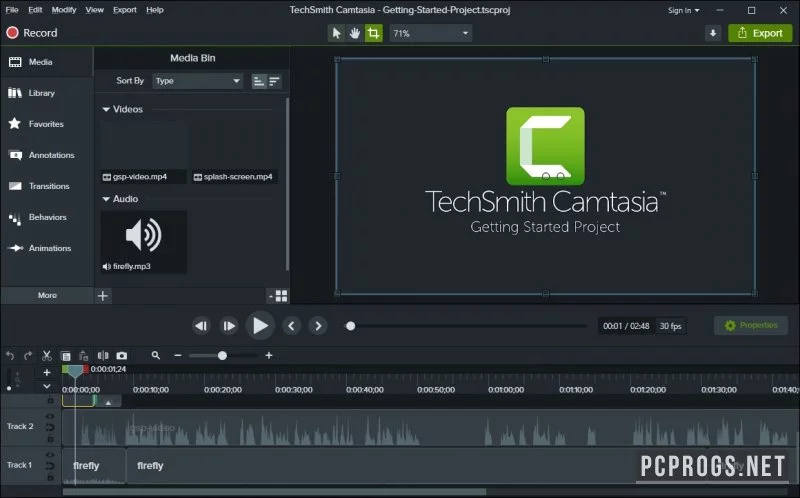800x498 pixels.
Task: Select the gsp-video.mp4 clip thumbnail
Action: pyautogui.click(x=143, y=152)
